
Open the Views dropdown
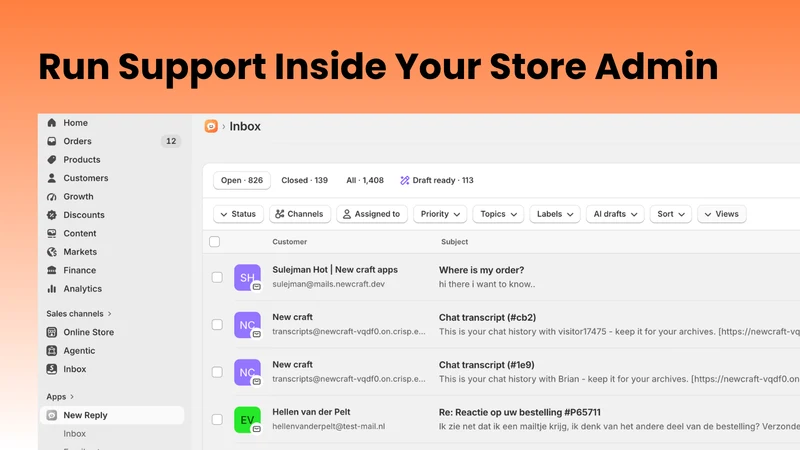[722, 214]
